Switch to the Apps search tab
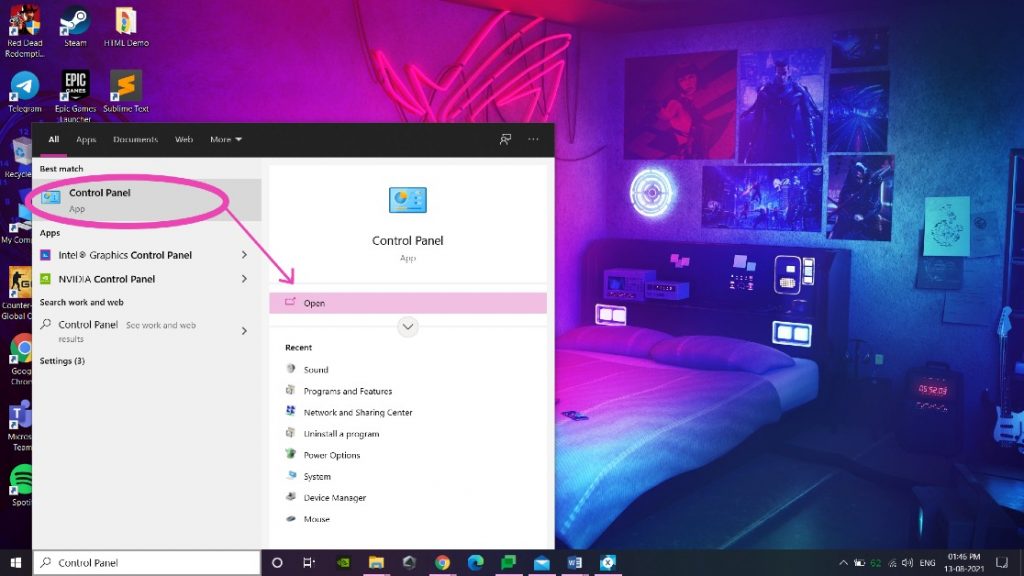The height and width of the screenshot is (576, 1024). pyautogui.click(x=86, y=139)
